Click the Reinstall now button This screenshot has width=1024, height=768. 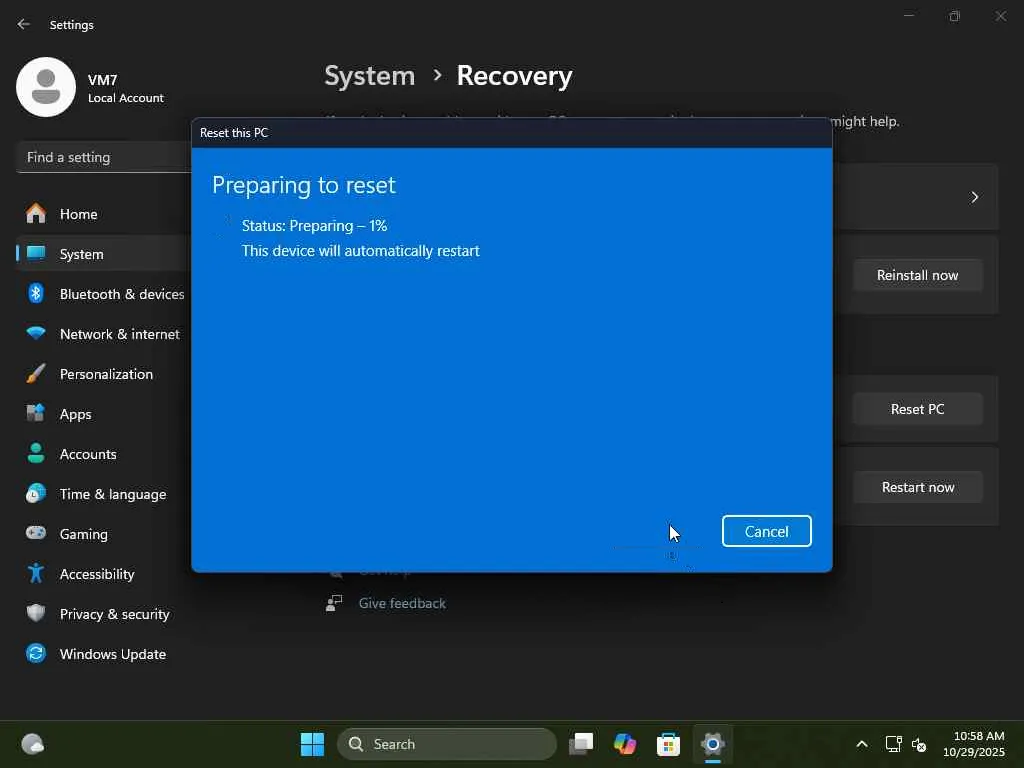point(917,275)
